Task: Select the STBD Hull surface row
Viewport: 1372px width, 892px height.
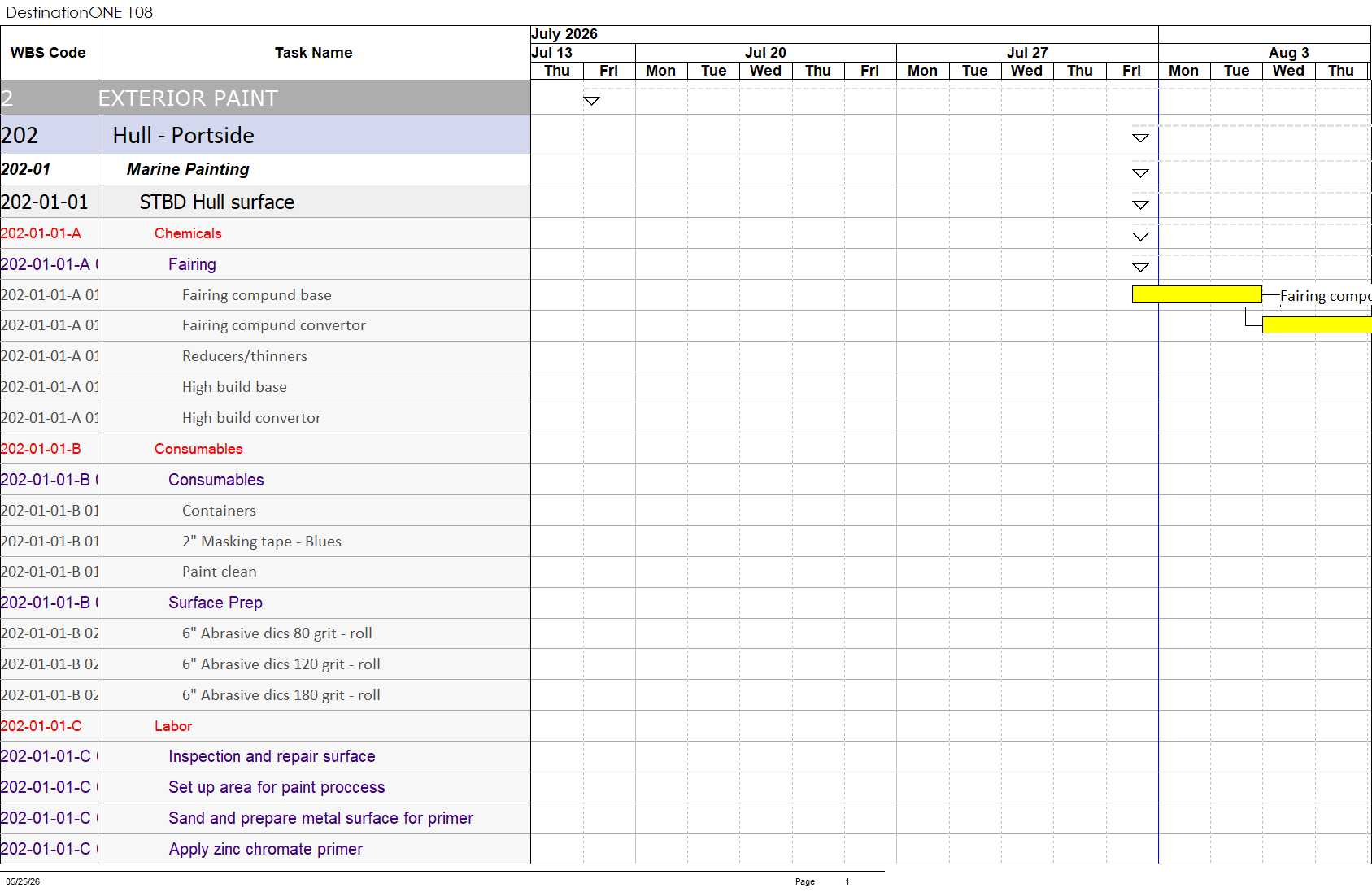Action: tap(265, 202)
